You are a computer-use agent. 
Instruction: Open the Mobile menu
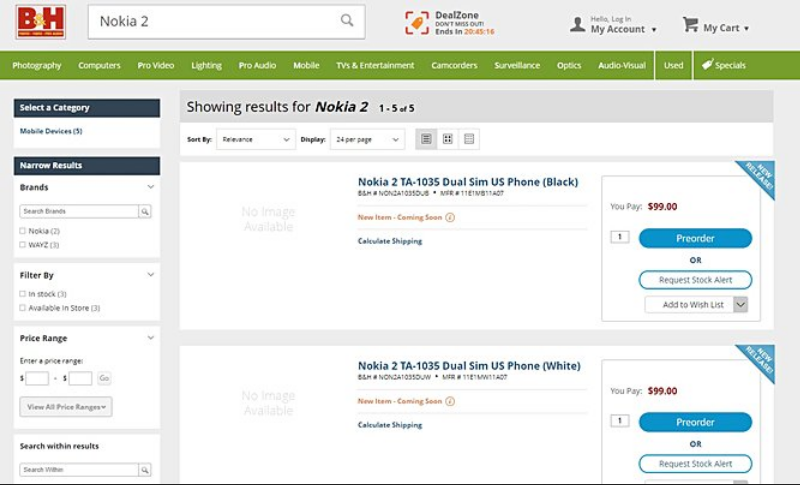click(306, 65)
